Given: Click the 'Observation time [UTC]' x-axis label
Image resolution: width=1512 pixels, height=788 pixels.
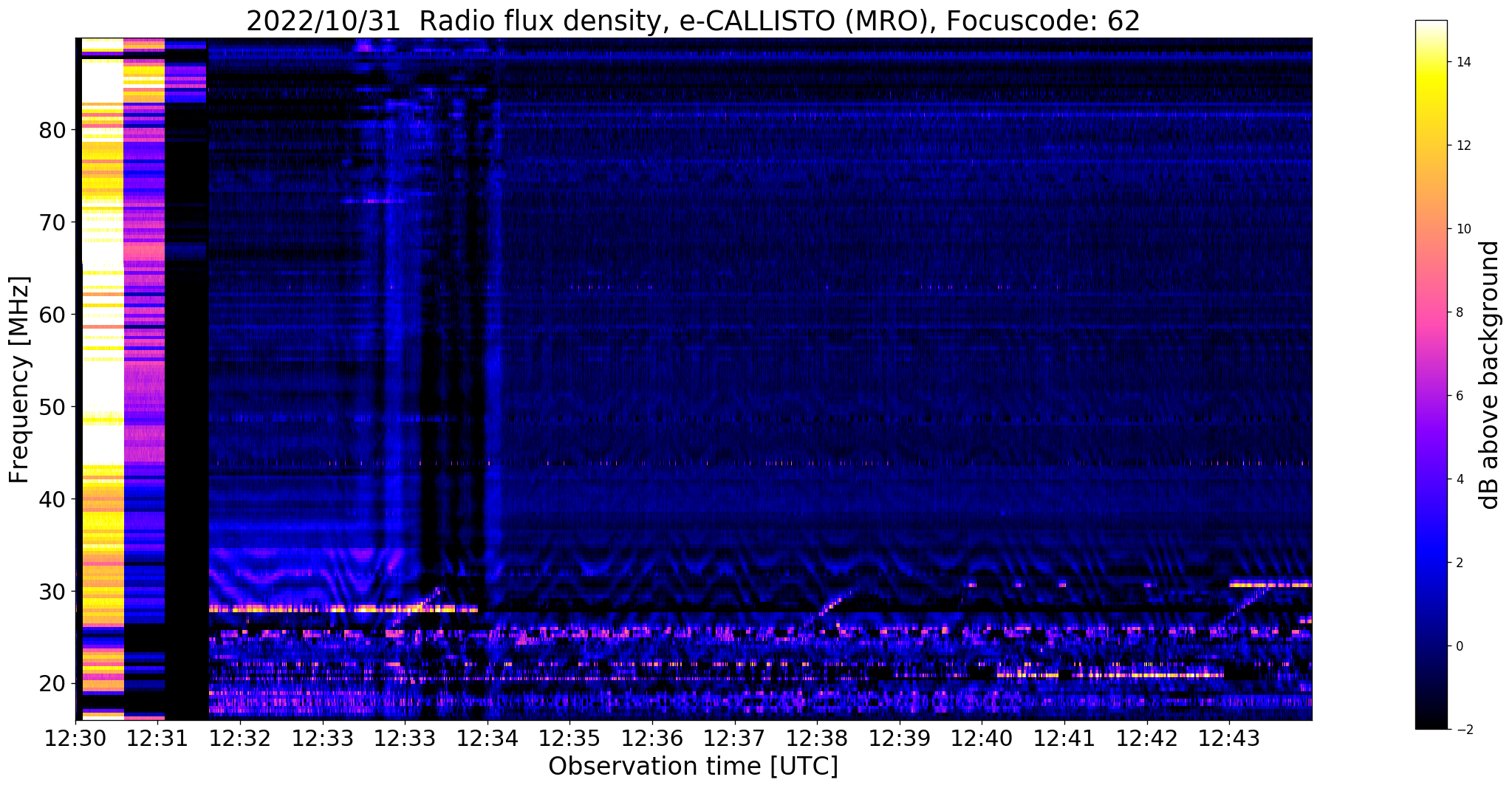Looking at the screenshot, I should click(x=693, y=767).
